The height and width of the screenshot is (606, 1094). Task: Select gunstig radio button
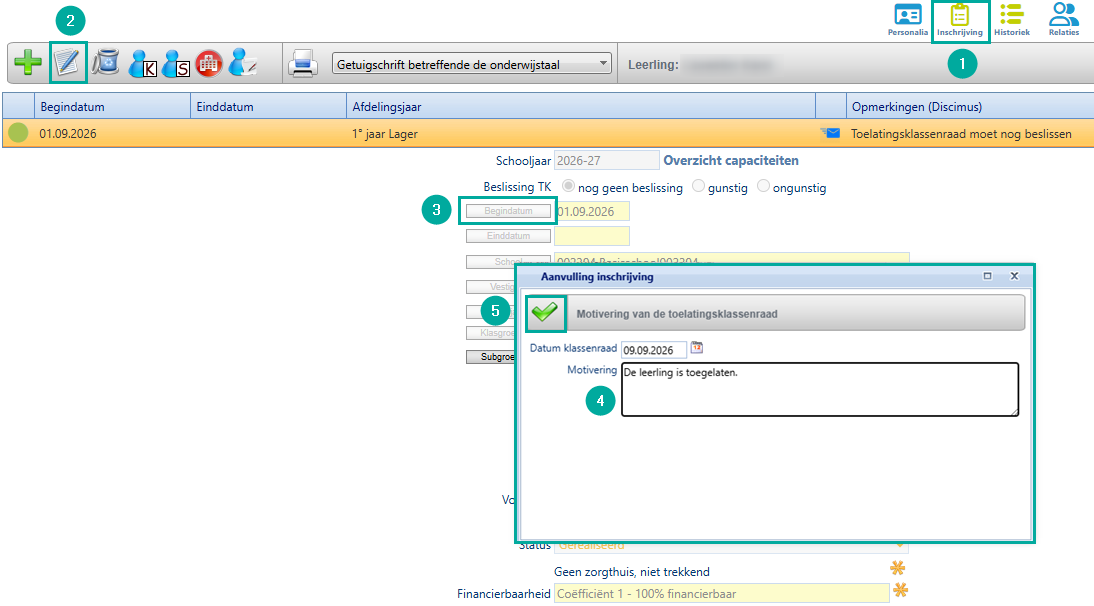[x=698, y=185]
